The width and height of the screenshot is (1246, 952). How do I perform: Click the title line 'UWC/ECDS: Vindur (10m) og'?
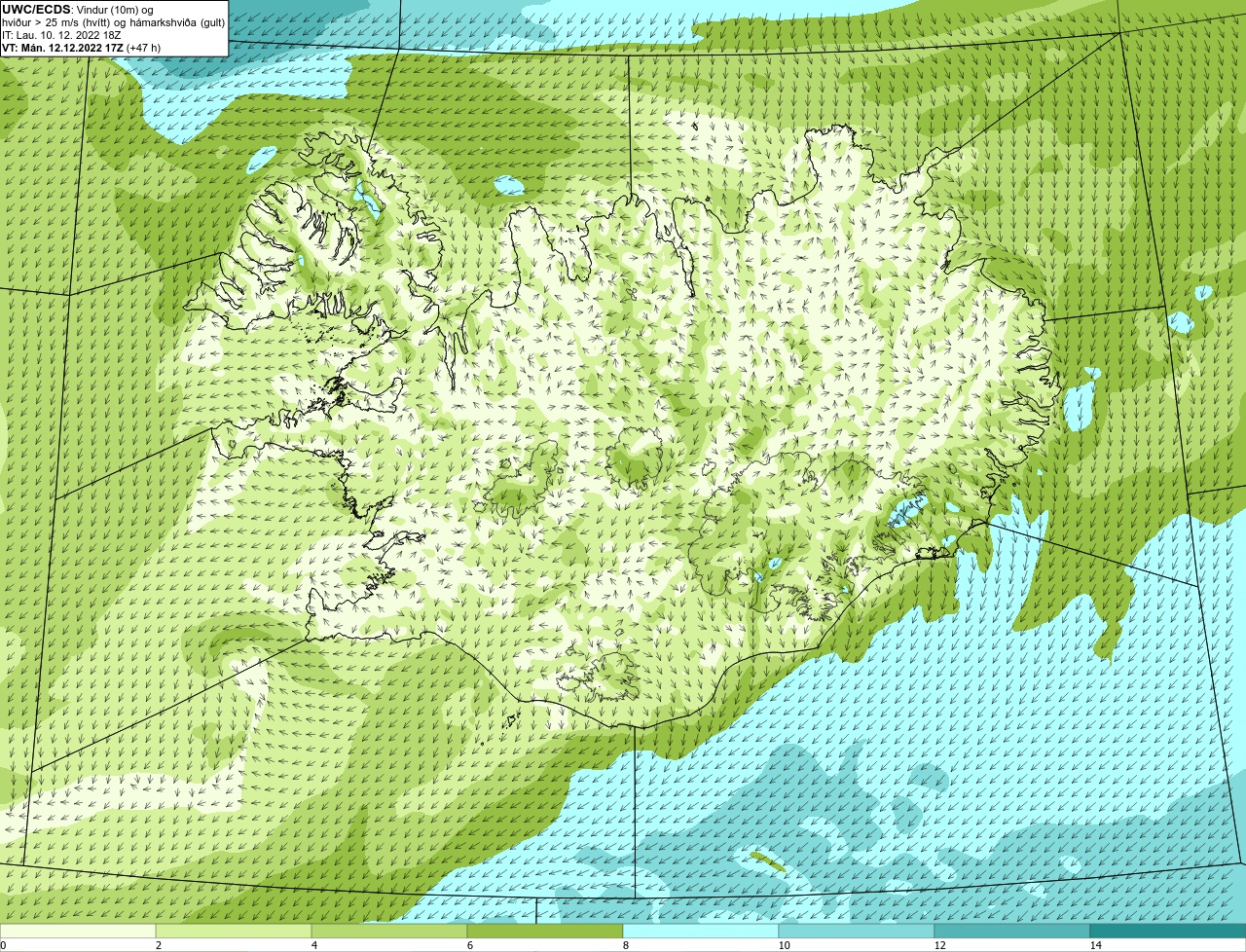click(x=77, y=10)
